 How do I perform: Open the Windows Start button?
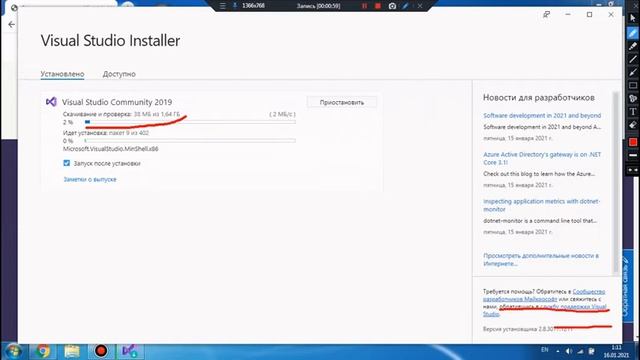pos(13,351)
